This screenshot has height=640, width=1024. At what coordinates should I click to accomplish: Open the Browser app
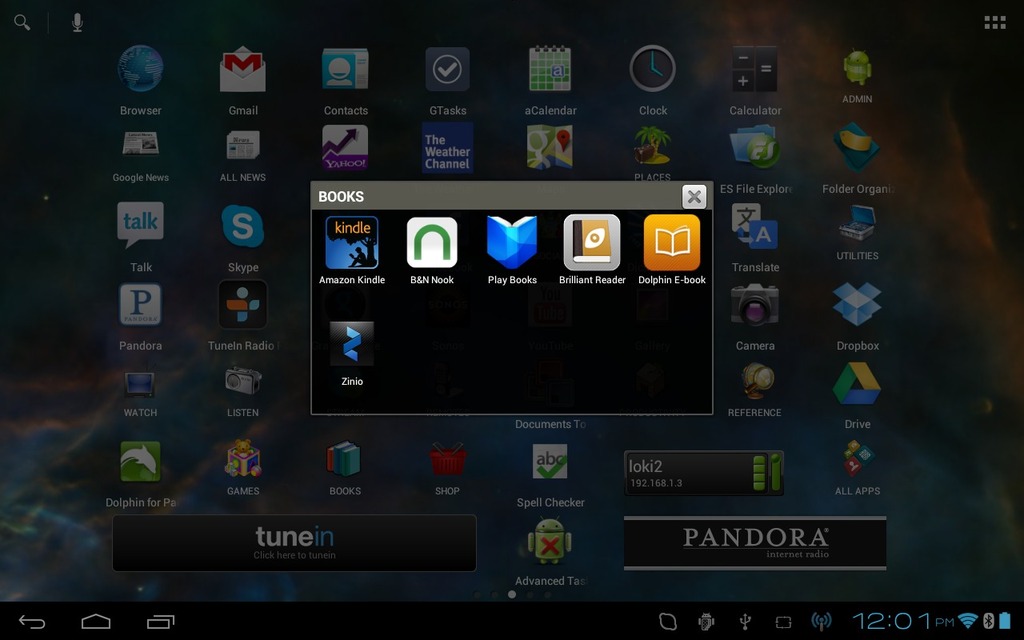click(140, 69)
